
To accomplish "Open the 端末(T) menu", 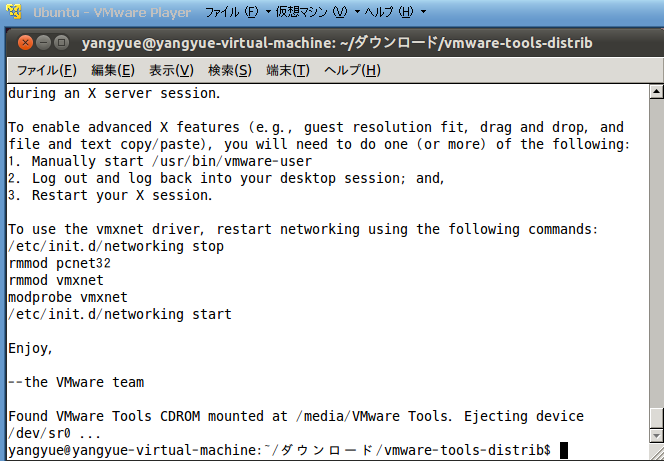I will coord(288,70).
